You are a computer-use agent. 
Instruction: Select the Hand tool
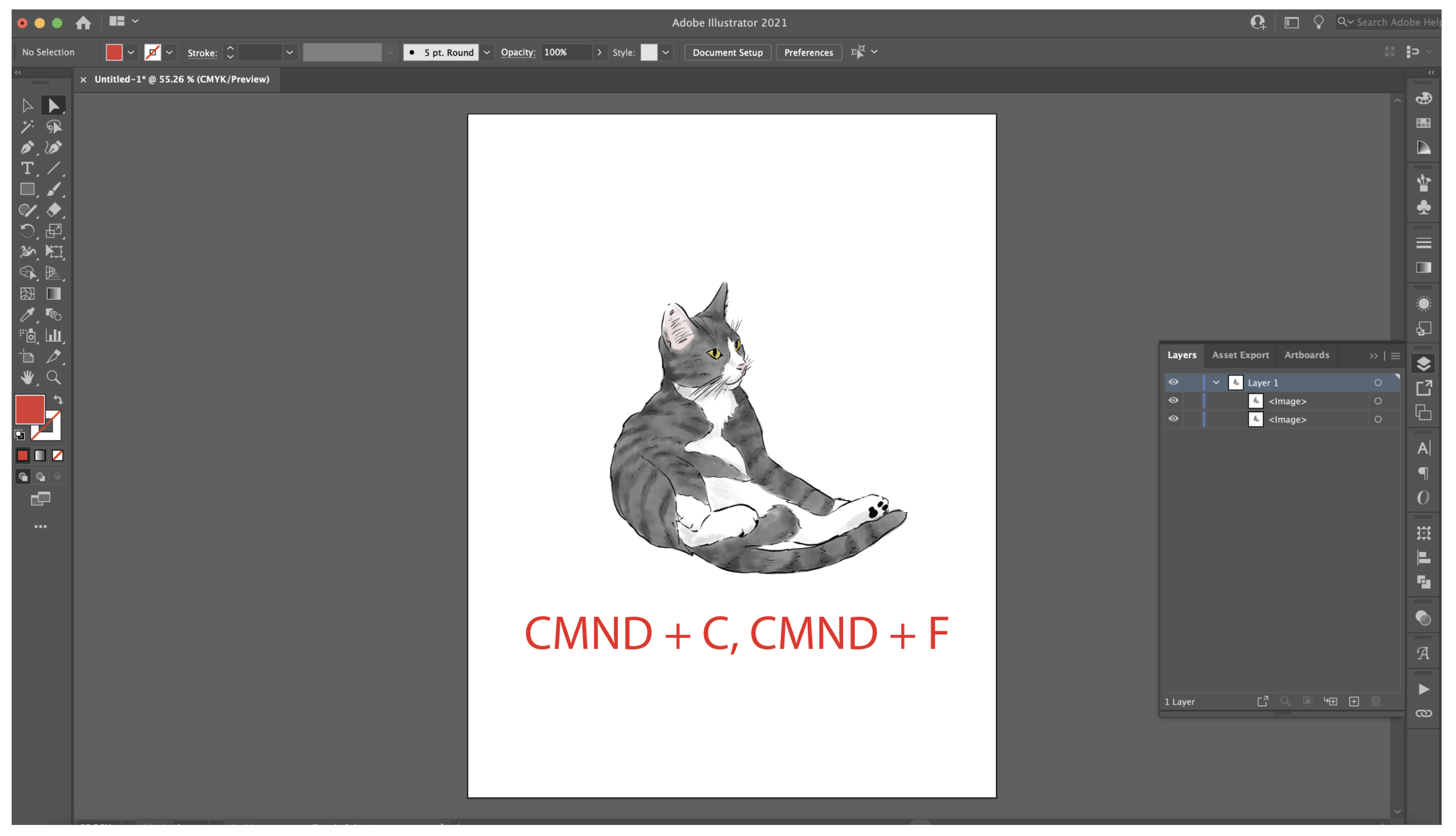(27, 378)
